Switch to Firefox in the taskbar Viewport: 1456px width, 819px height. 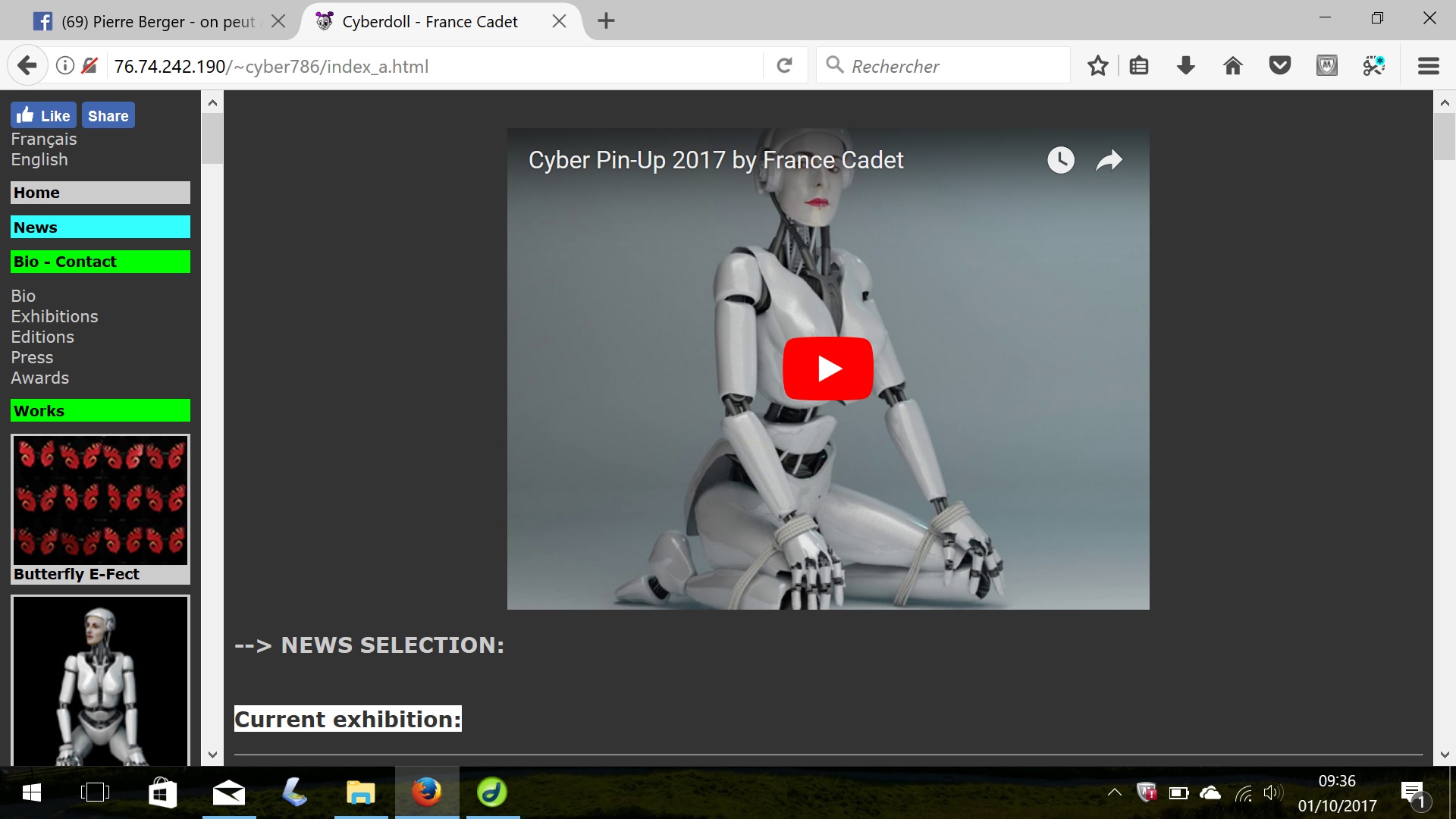point(426,792)
